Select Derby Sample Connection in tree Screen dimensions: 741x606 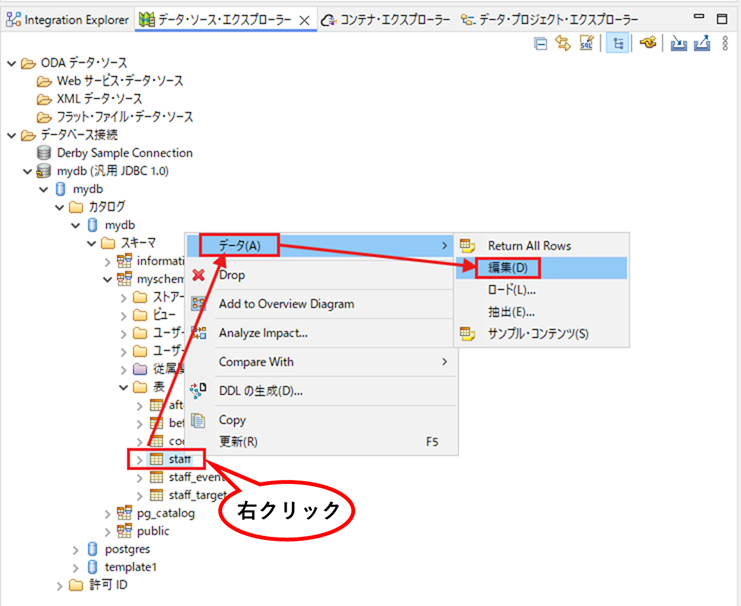(124, 153)
